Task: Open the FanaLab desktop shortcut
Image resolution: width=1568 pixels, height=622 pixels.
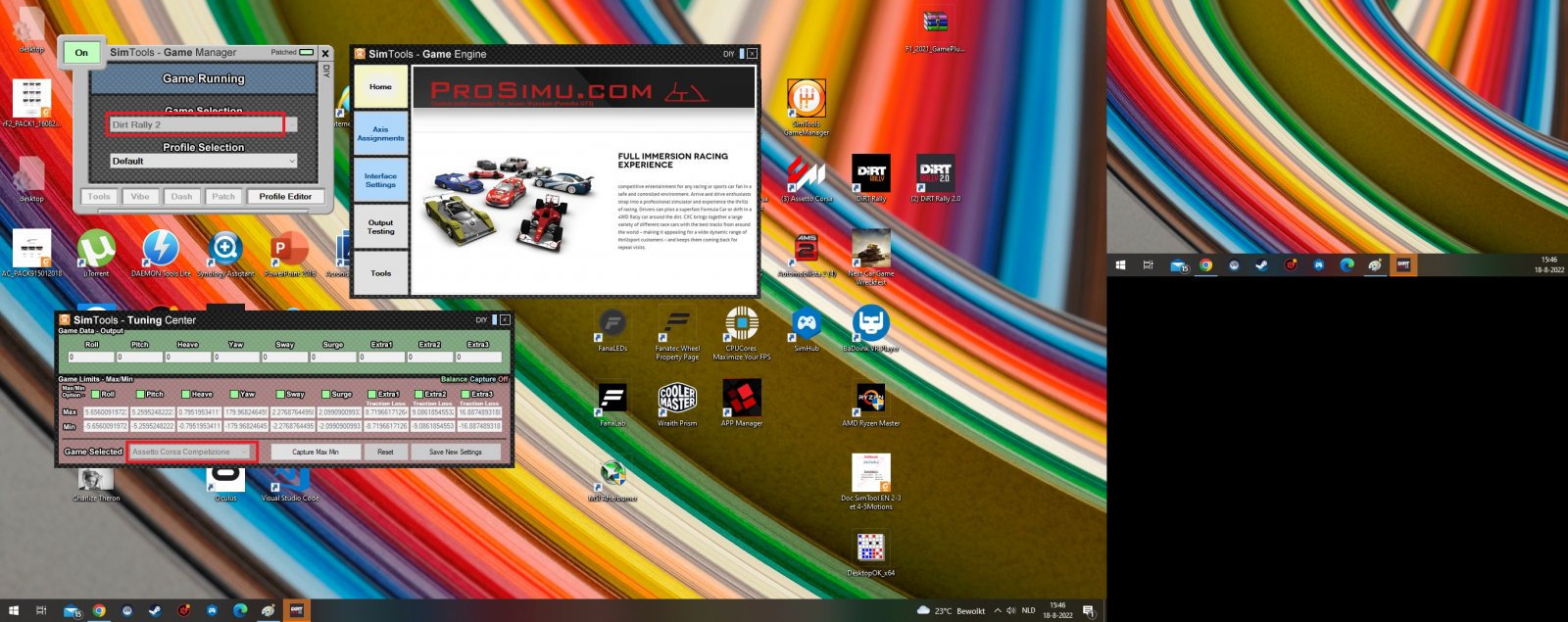Action: point(612,400)
